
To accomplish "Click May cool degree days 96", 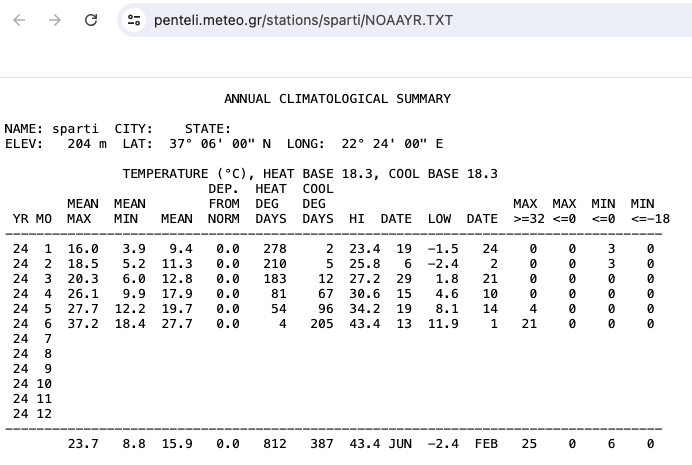I will (325, 309).
